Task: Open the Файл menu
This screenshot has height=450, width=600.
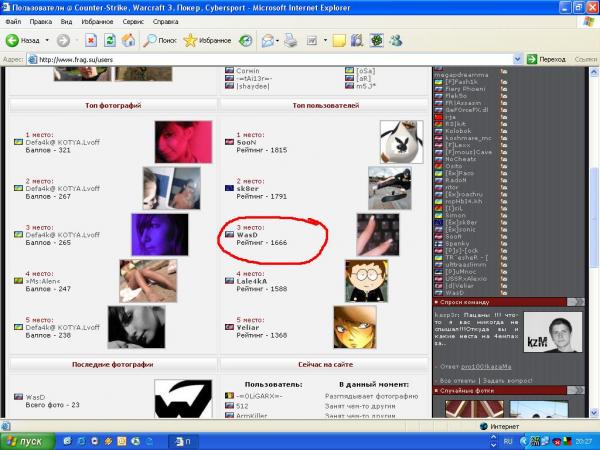Action: pyautogui.click(x=13, y=22)
